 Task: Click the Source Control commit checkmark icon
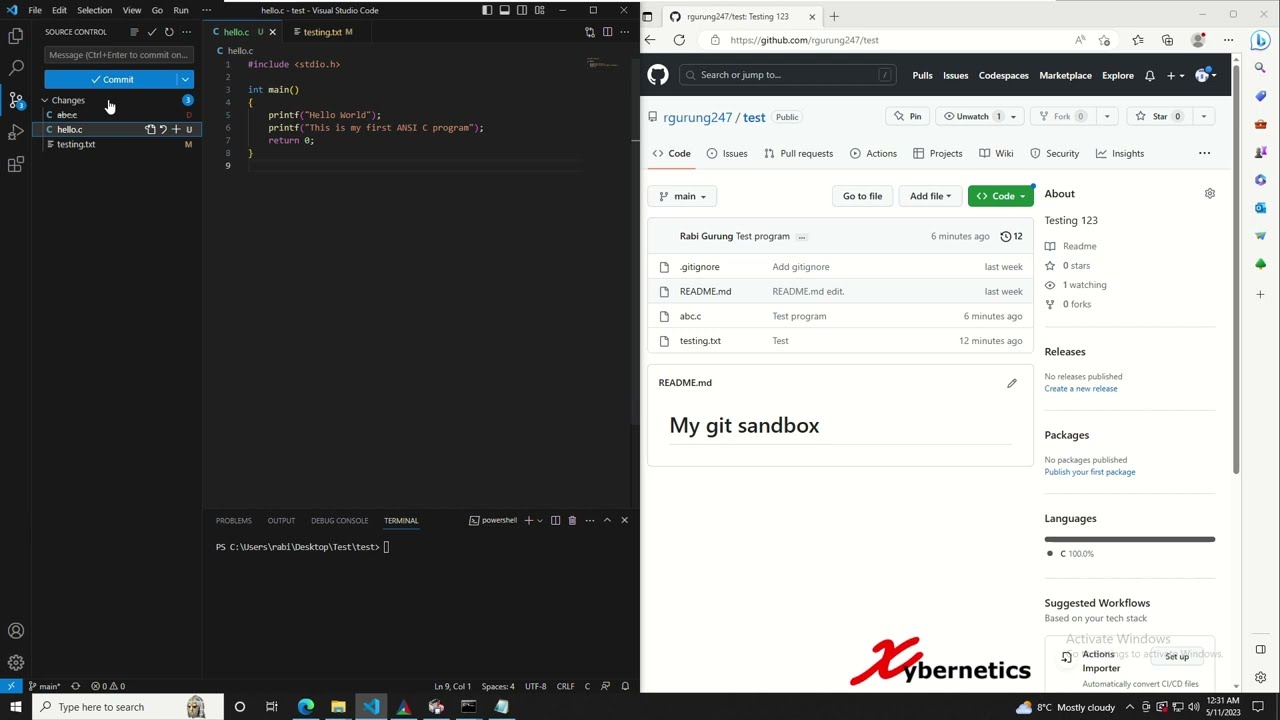click(152, 32)
